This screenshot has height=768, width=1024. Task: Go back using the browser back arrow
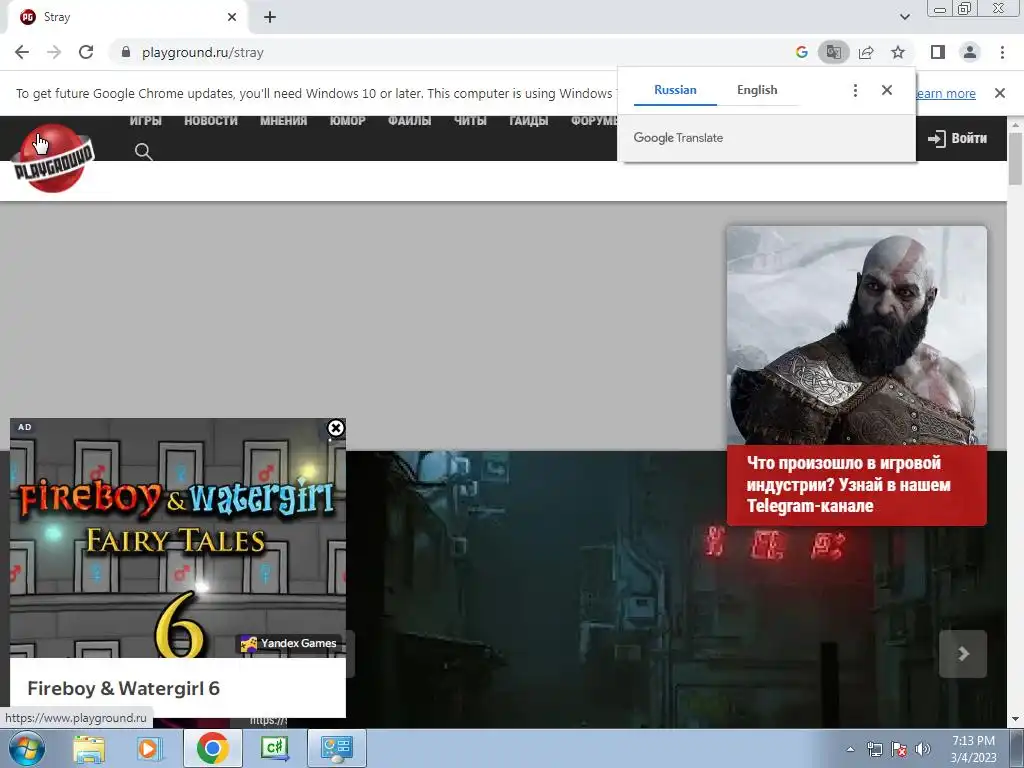coord(22,52)
